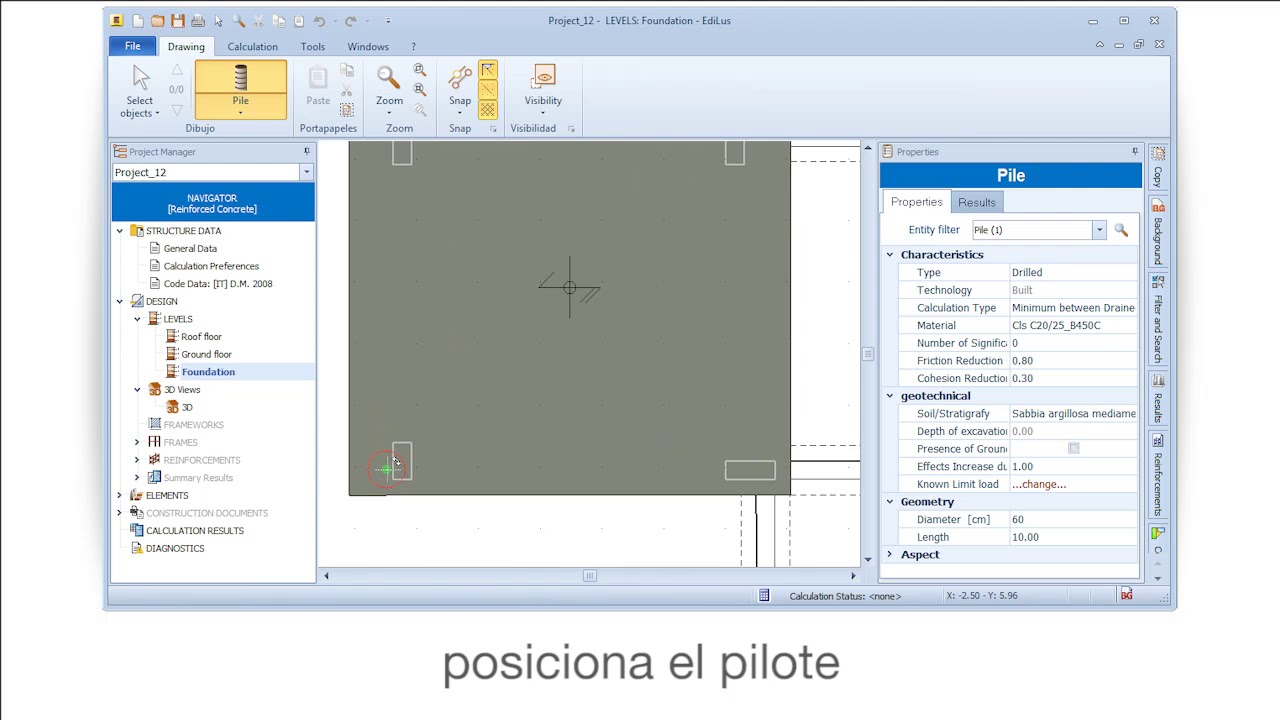Open Calculation Preferences in navigator
The height and width of the screenshot is (720, 1280).
(211, 266)
